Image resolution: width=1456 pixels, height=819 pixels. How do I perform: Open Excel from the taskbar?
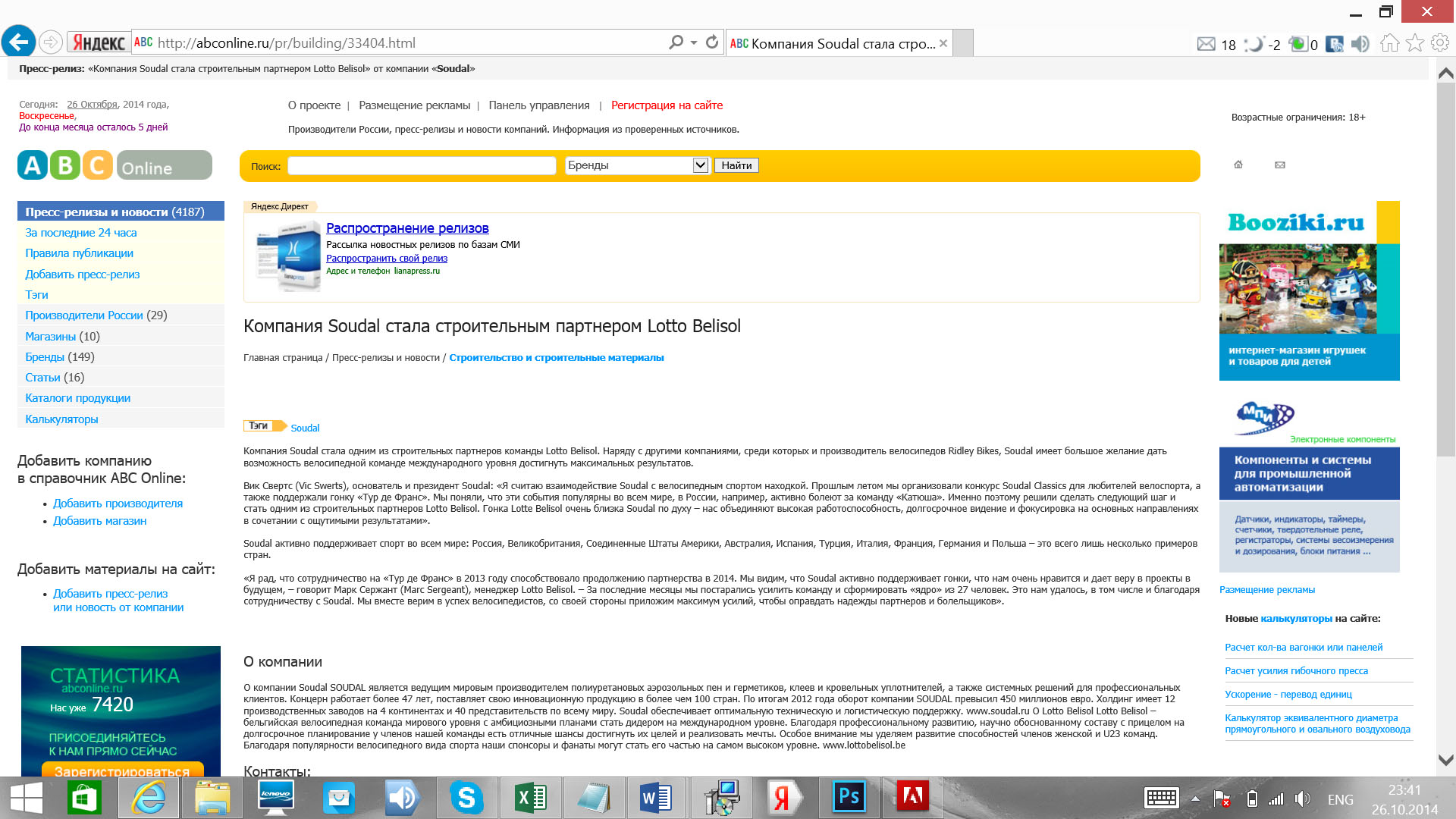click(x=531, y=798)
